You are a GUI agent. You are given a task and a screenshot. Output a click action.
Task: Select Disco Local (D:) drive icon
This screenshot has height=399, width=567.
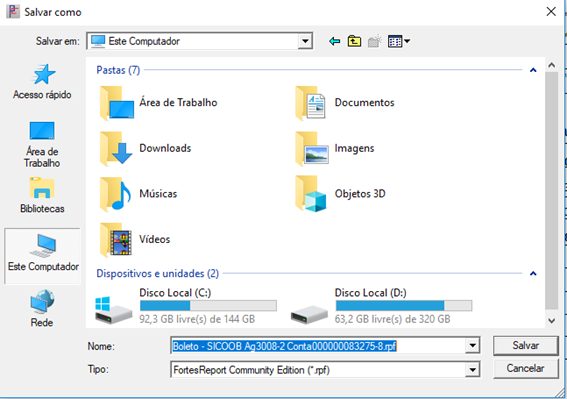pos(309,314)
